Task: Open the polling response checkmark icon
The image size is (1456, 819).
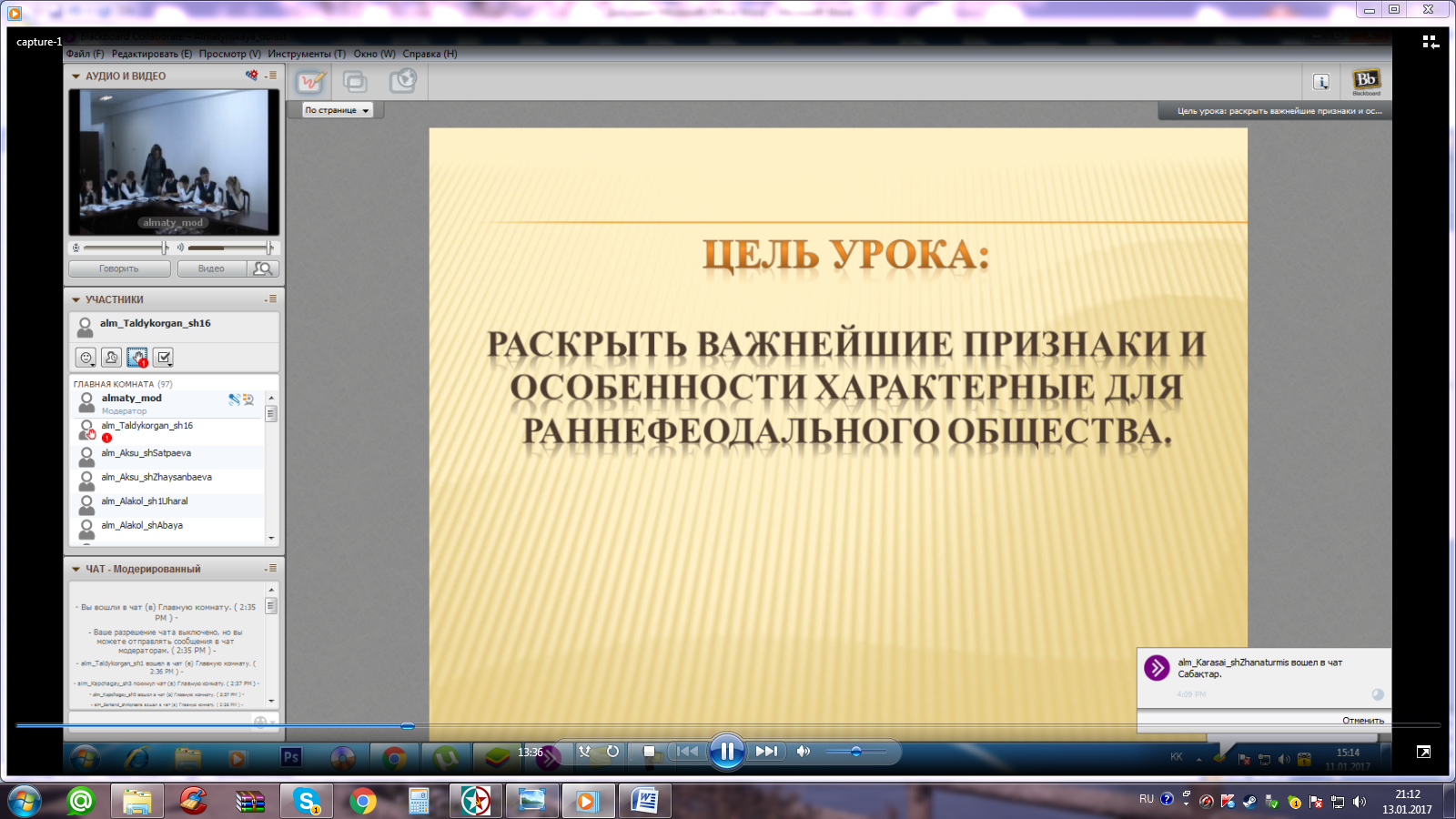Action: click(x=163, y=358)
